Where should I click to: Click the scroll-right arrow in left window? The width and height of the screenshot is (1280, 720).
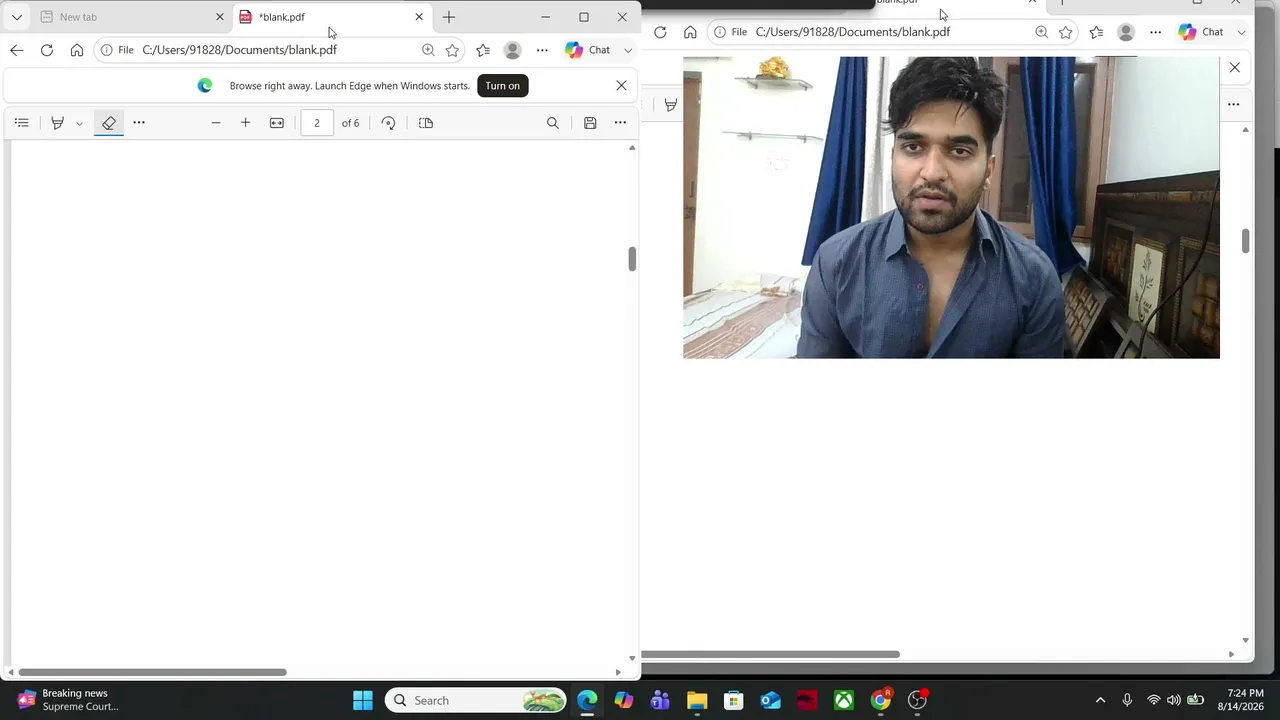pyautogui.click(x=618, y=672)
